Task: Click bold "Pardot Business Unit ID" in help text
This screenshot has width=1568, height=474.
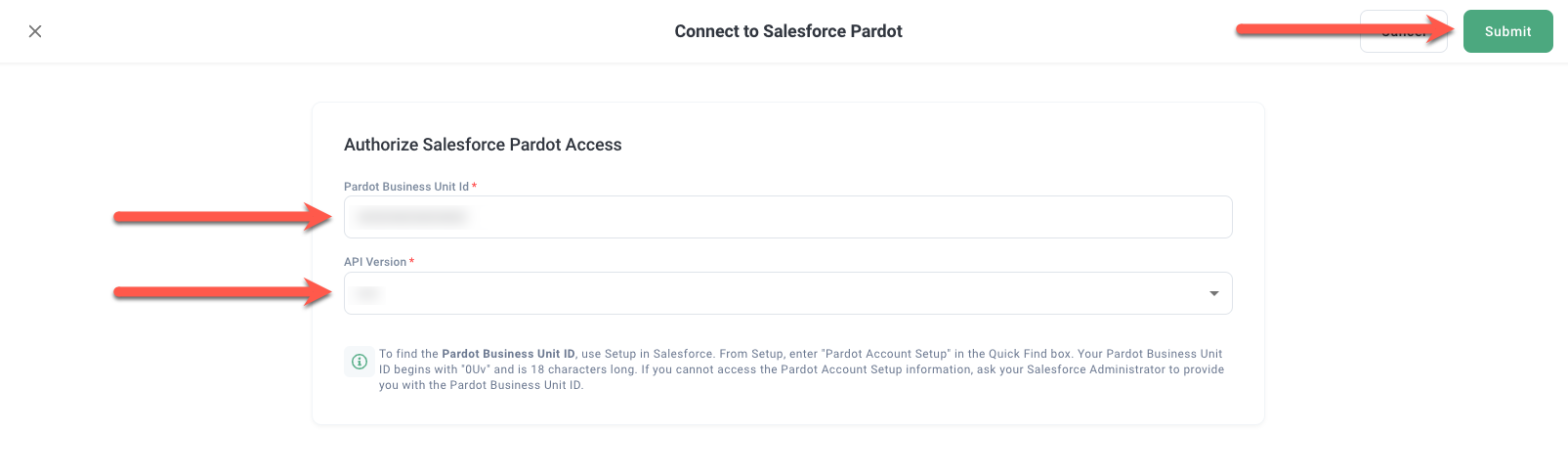Action: tap(508, 354)
